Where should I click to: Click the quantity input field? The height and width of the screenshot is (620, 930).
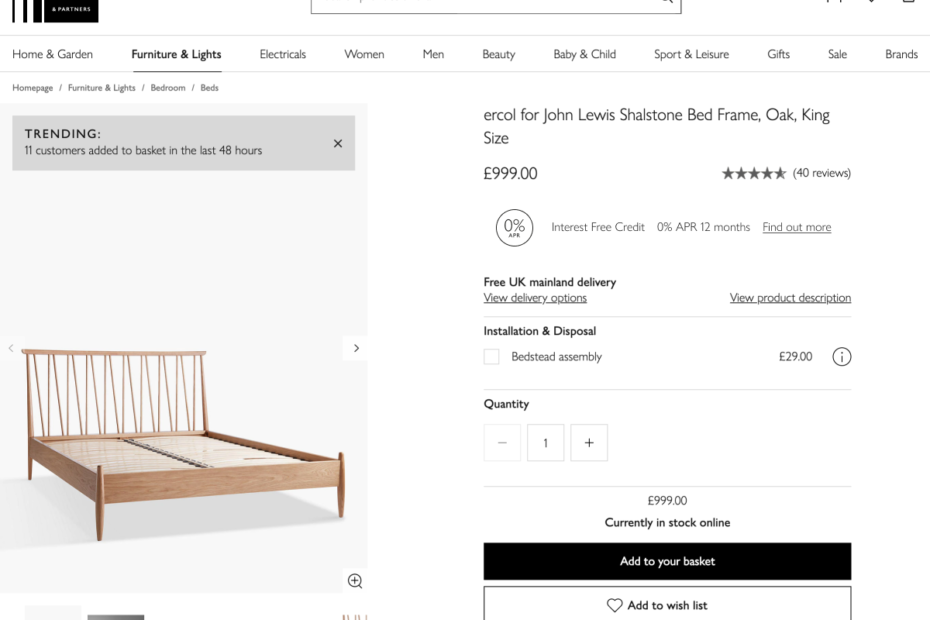pyautogui.click(x=545, y=443)
